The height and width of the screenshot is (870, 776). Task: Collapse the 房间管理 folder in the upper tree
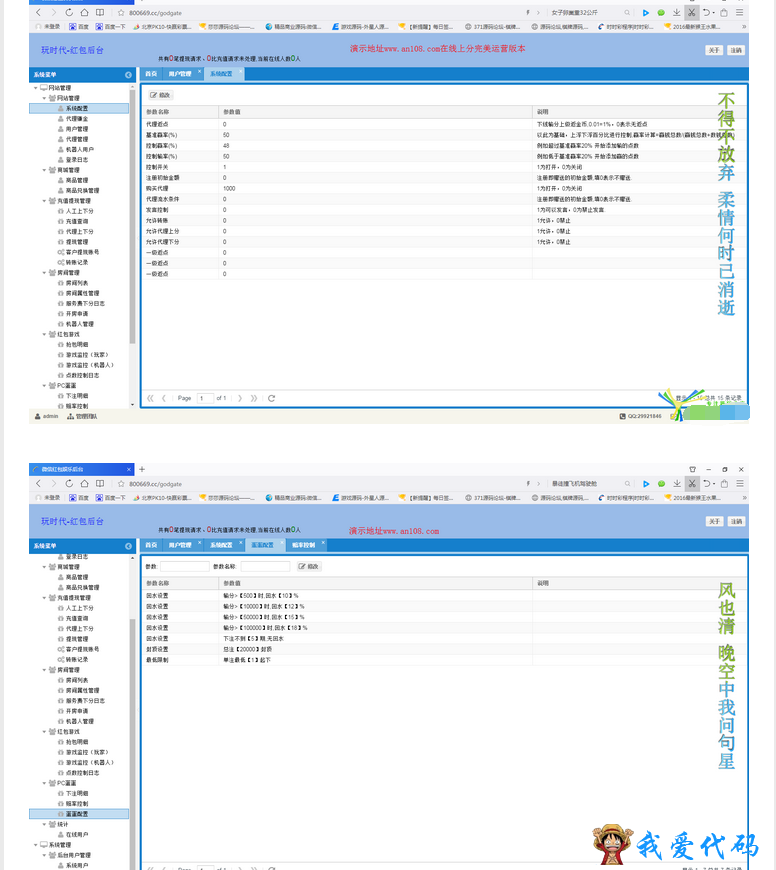(45, 272)
